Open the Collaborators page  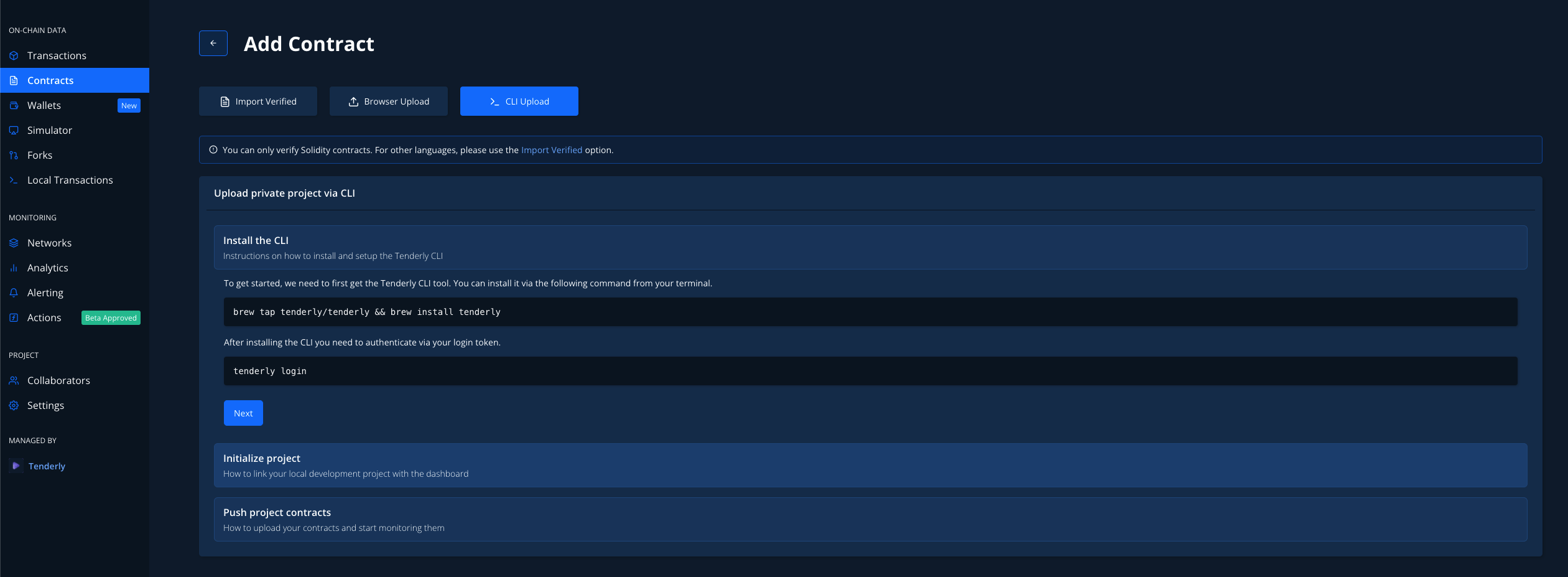click(x=75, y=380)
